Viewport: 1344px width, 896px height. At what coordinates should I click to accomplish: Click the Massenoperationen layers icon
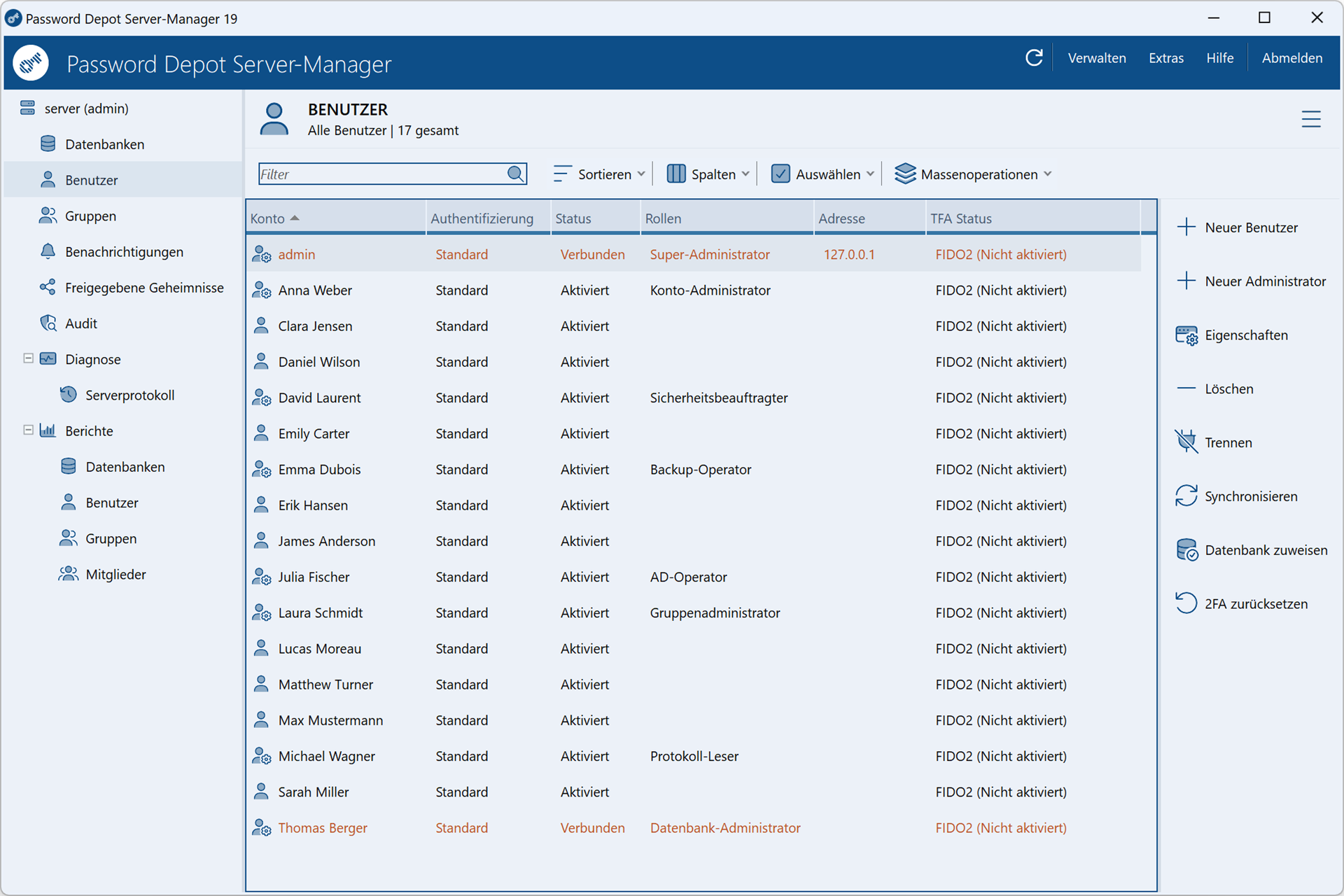pyautogui.click(x=905, y=174)
